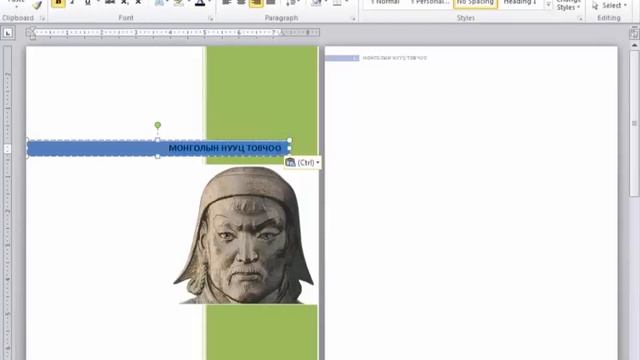Viewport: 640px width, 360px height.
Task: Center the text
Action: click(241, 3)
